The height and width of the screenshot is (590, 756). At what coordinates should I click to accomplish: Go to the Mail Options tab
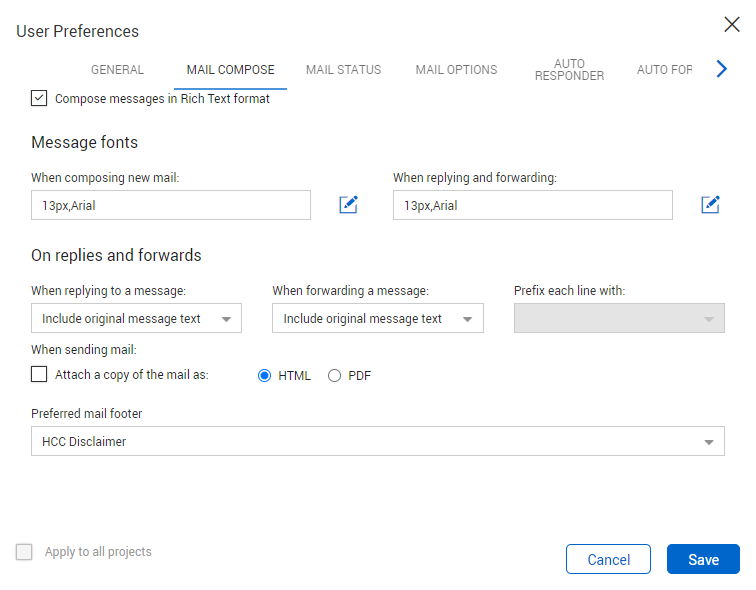[x=456, y=70]
